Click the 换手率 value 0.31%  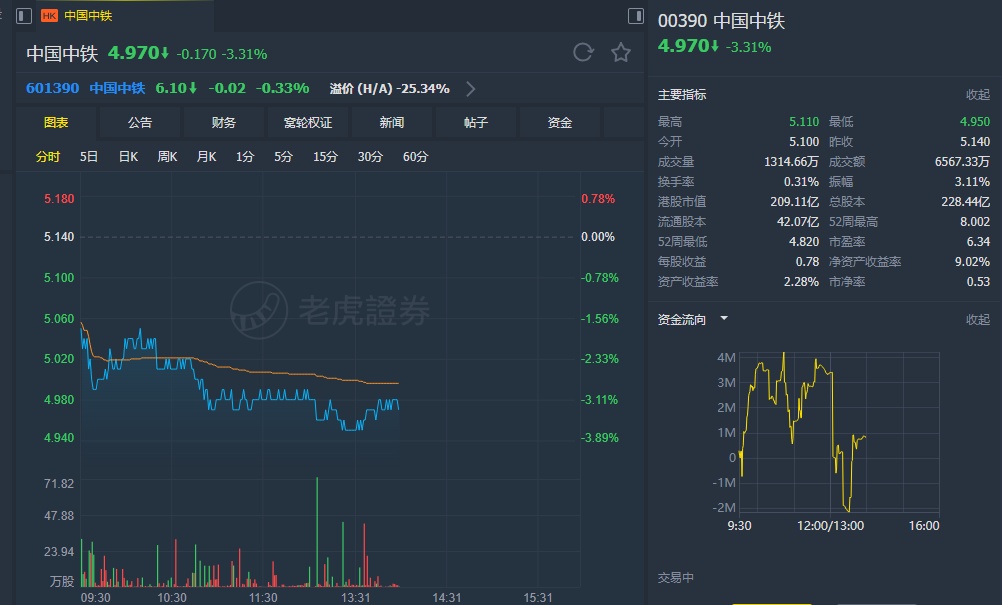tap(801, 181)
